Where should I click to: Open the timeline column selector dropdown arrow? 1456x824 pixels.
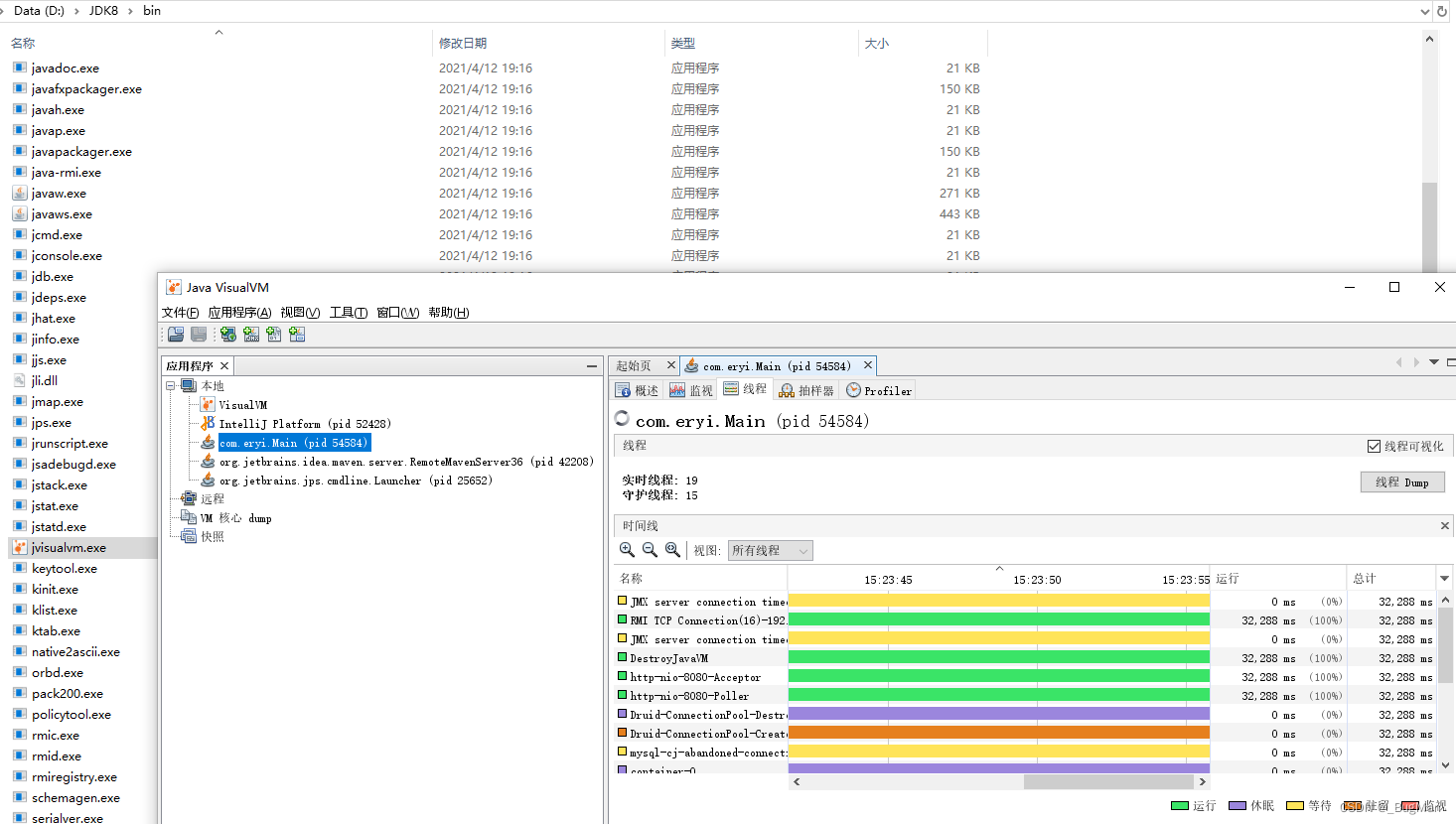[1444, 578]
